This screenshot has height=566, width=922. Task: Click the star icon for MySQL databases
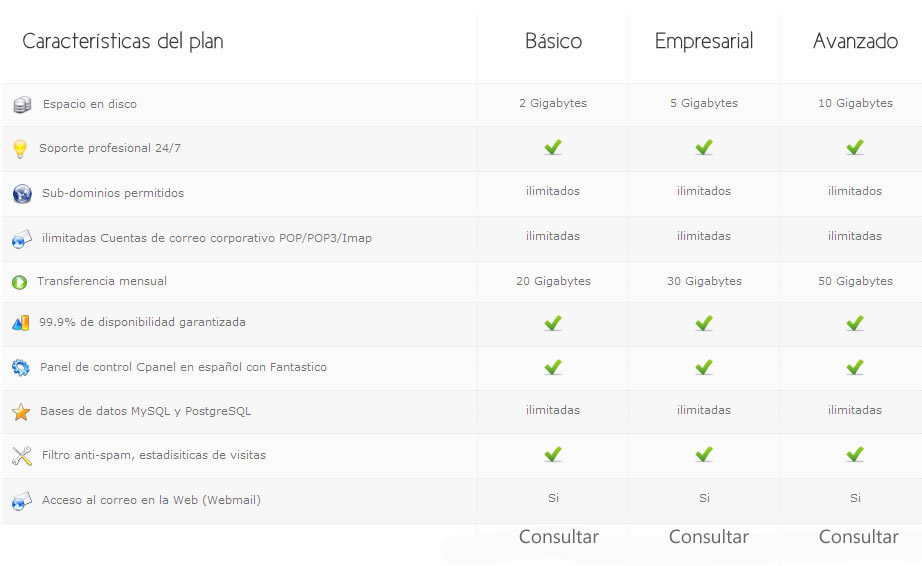point(21,412)
